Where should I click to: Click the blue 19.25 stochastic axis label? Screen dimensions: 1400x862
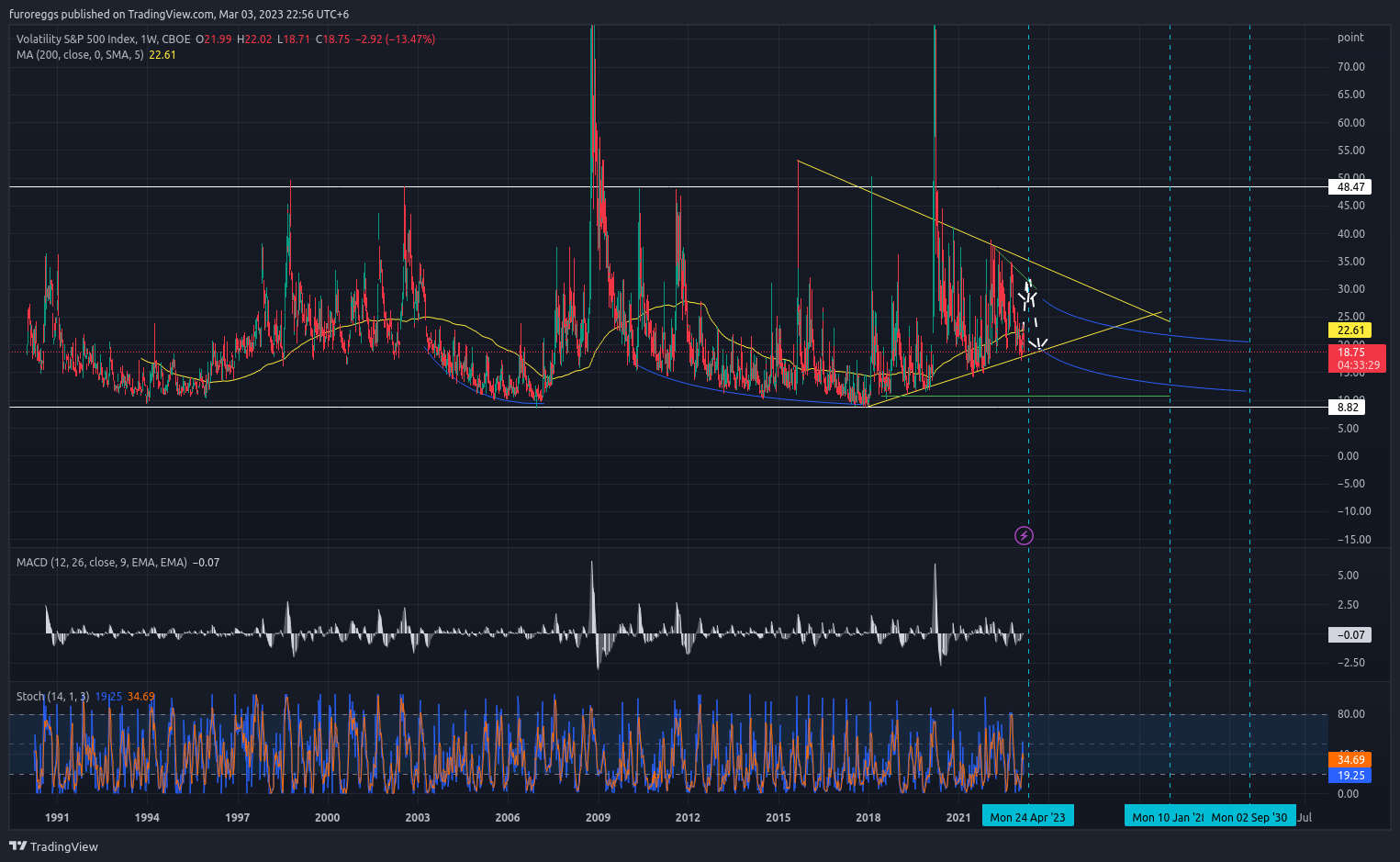1350,776
